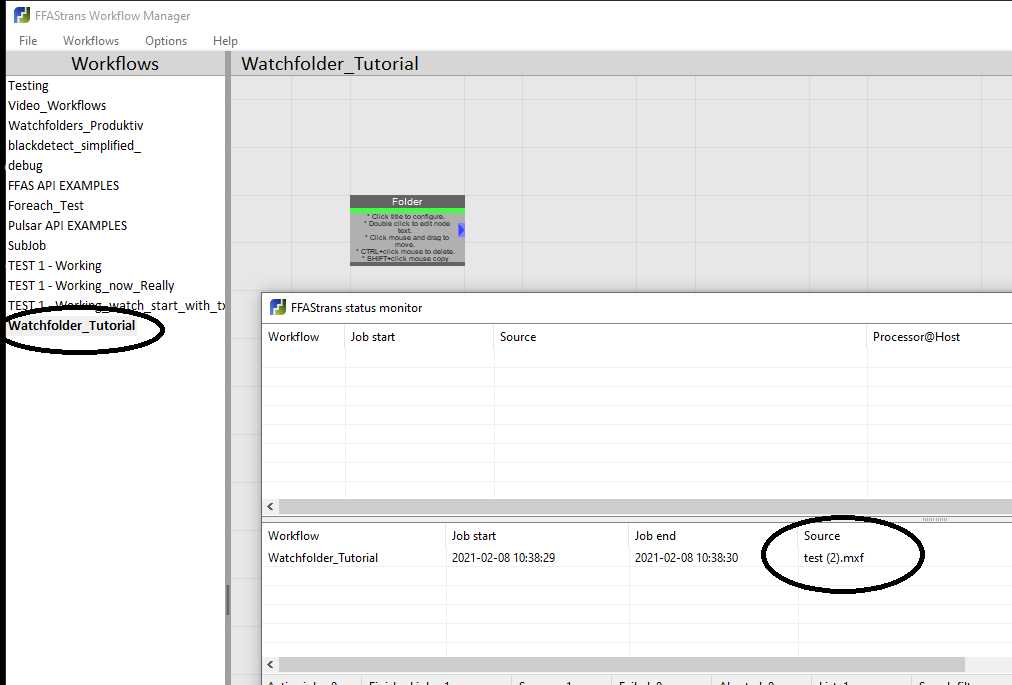Open the Help menu
Image resolution: width=1012 pixels, height=685 pixels.
point(225,41)
